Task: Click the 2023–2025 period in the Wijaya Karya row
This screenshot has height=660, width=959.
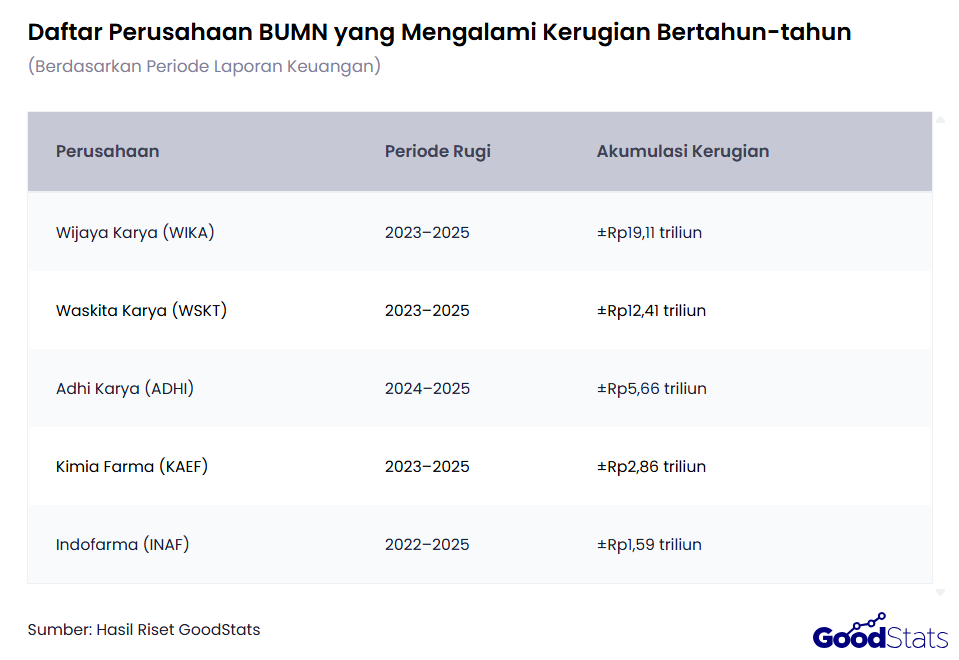Action: pyautogui.click(x=427, y=232)
